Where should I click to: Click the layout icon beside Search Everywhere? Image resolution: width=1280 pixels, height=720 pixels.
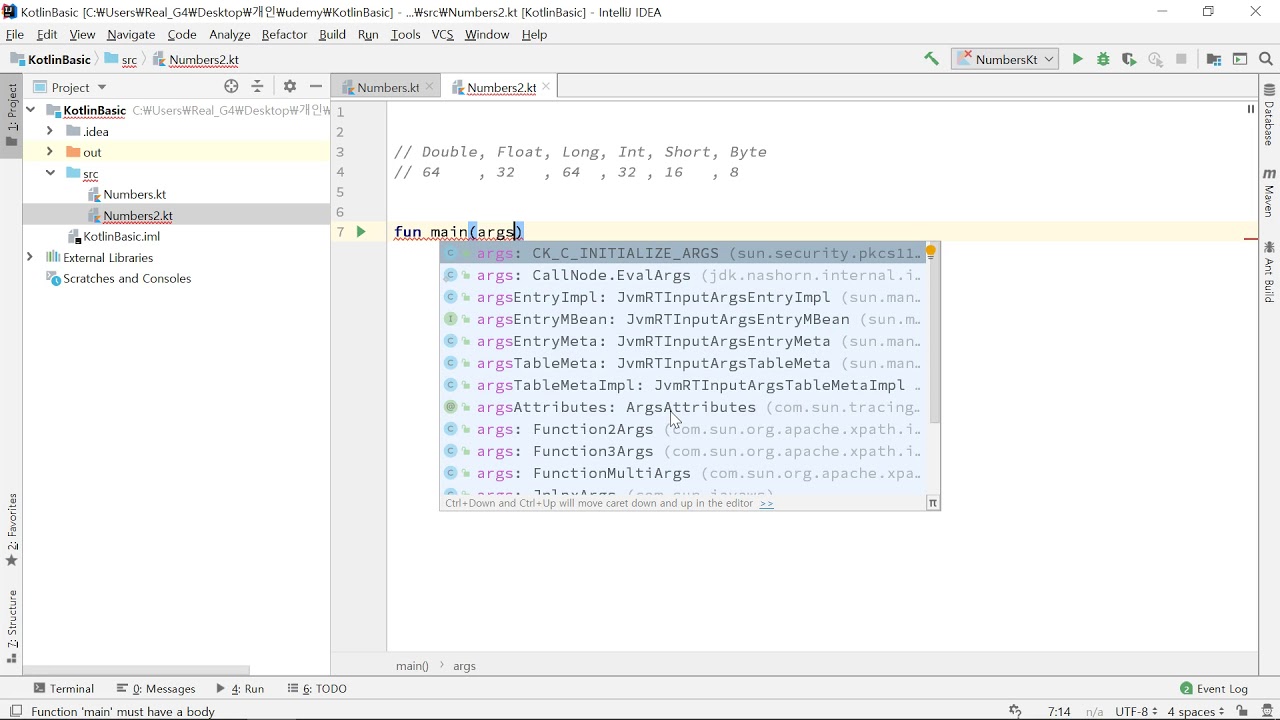click(1241, 60)
